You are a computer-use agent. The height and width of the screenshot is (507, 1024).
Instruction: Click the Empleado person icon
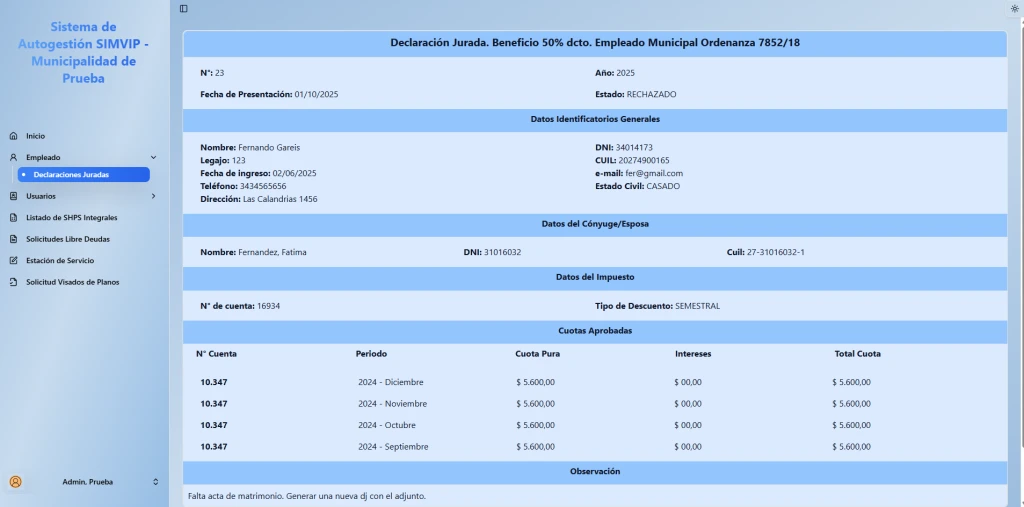point(14,157)
